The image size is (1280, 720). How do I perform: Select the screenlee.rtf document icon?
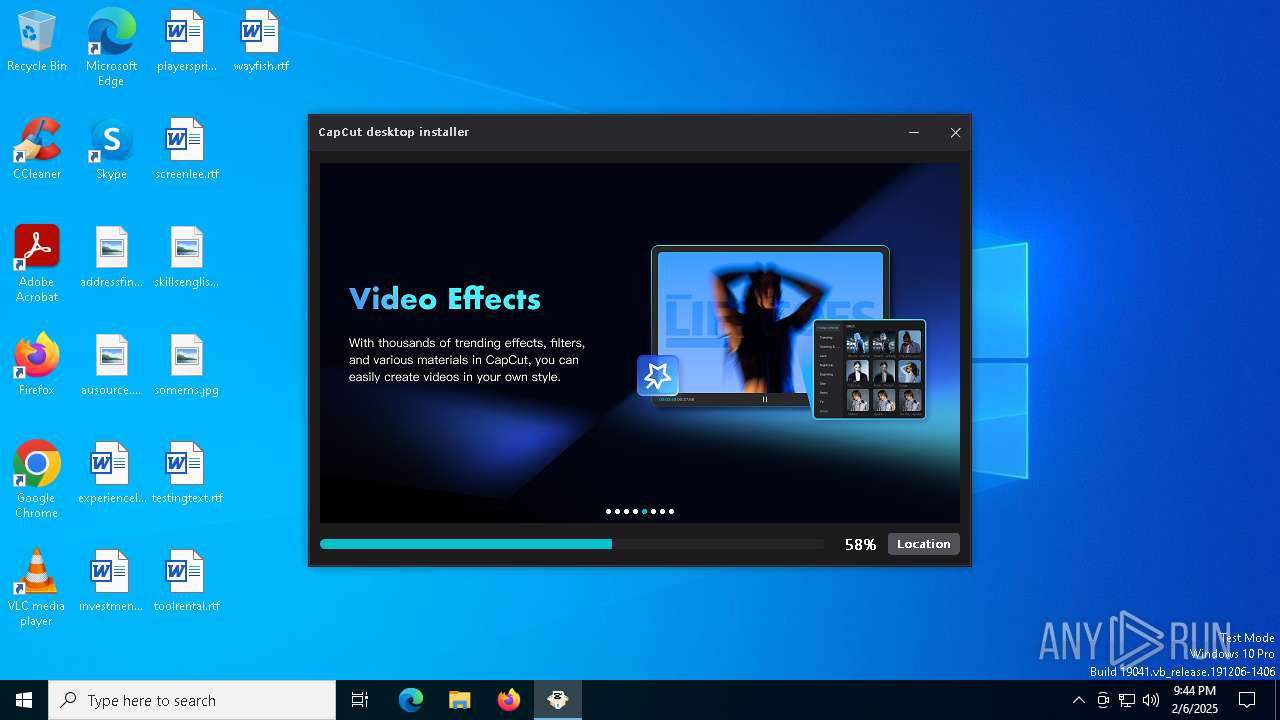(186, 149)
